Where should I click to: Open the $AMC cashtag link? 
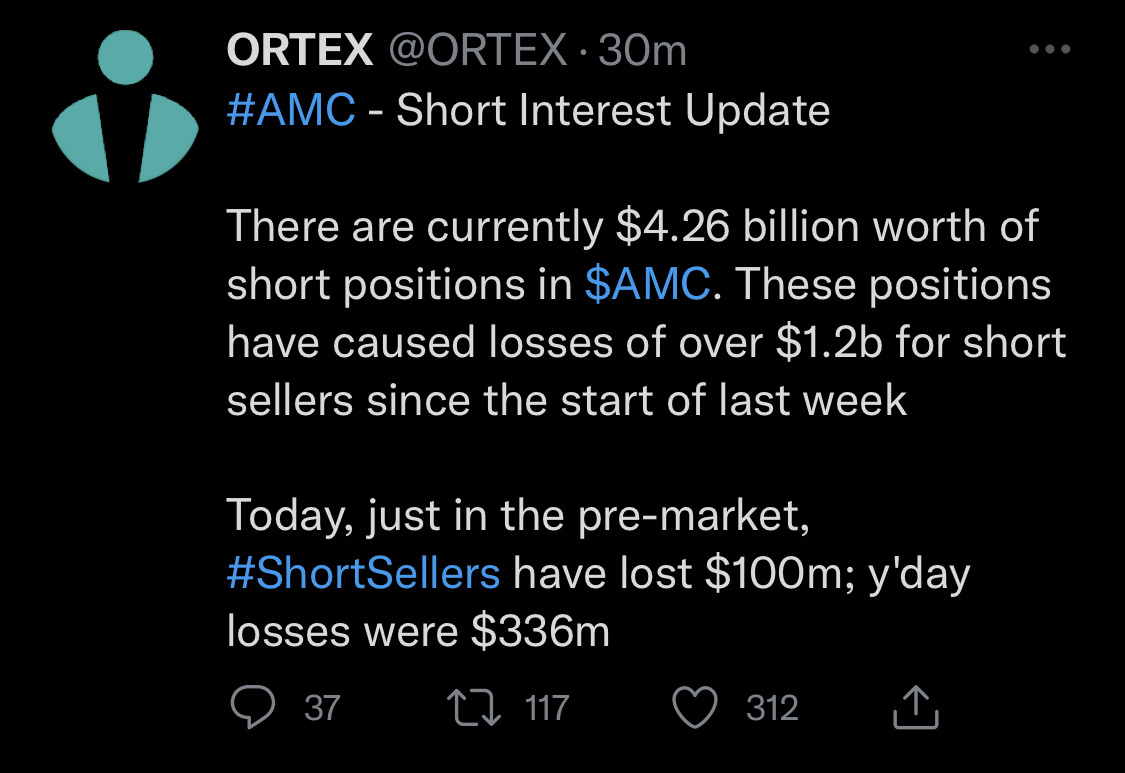(x=647, y=284)
